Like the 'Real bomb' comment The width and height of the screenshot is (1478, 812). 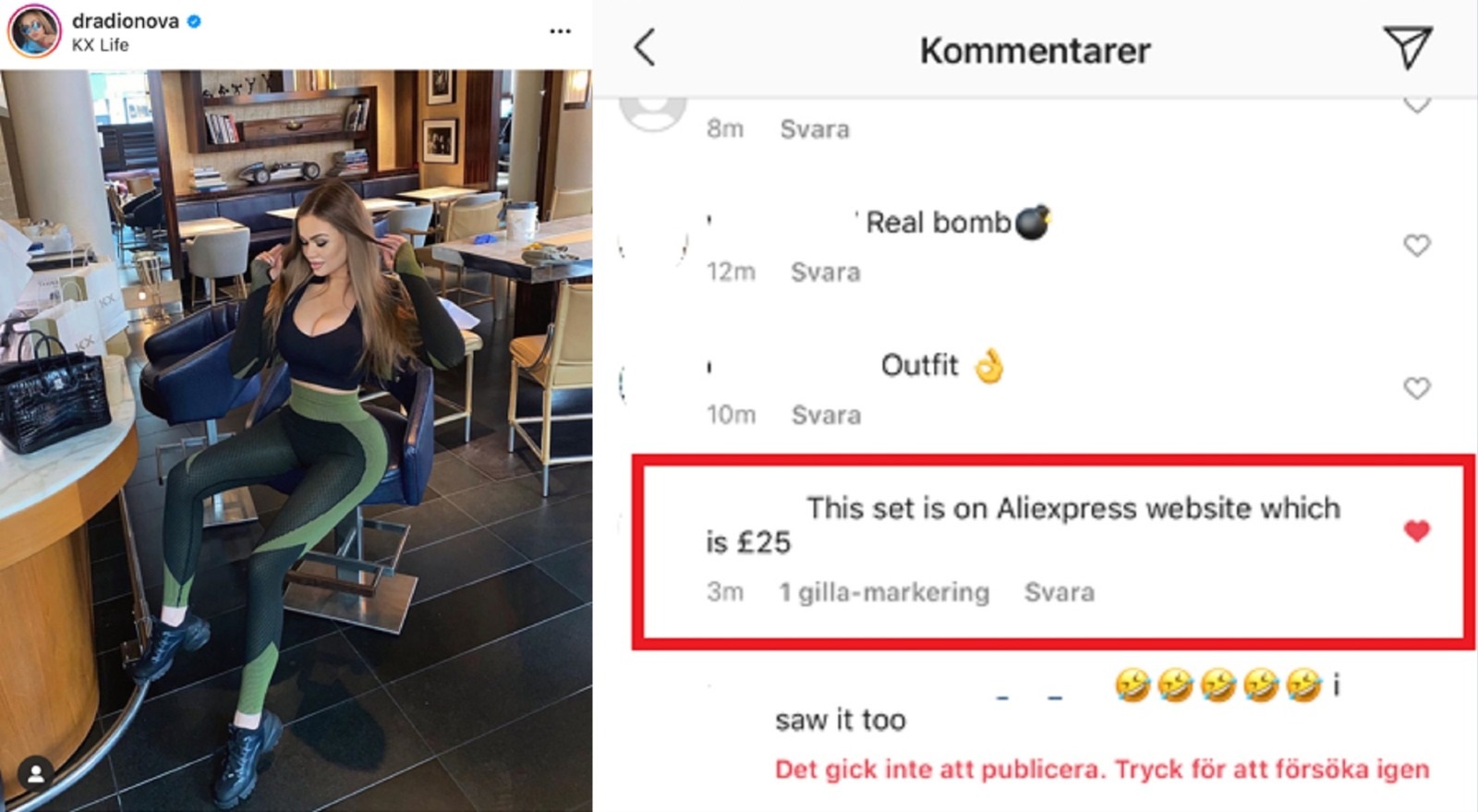point(1416,245)
